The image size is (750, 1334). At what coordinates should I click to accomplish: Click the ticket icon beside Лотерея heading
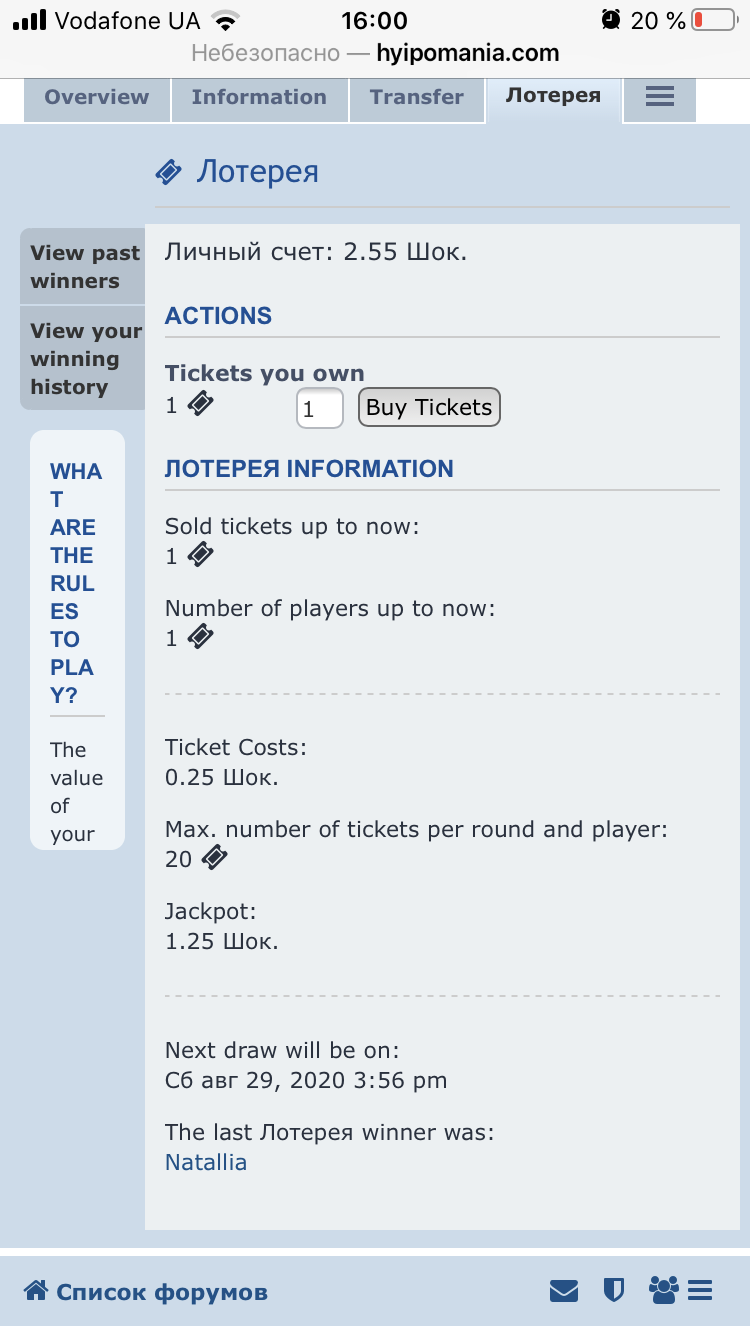168,173
